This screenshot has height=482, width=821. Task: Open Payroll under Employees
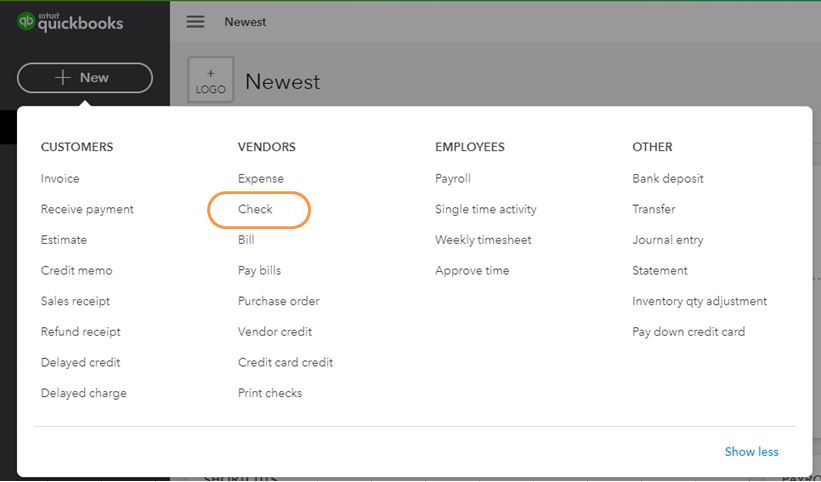click(453, 179)
